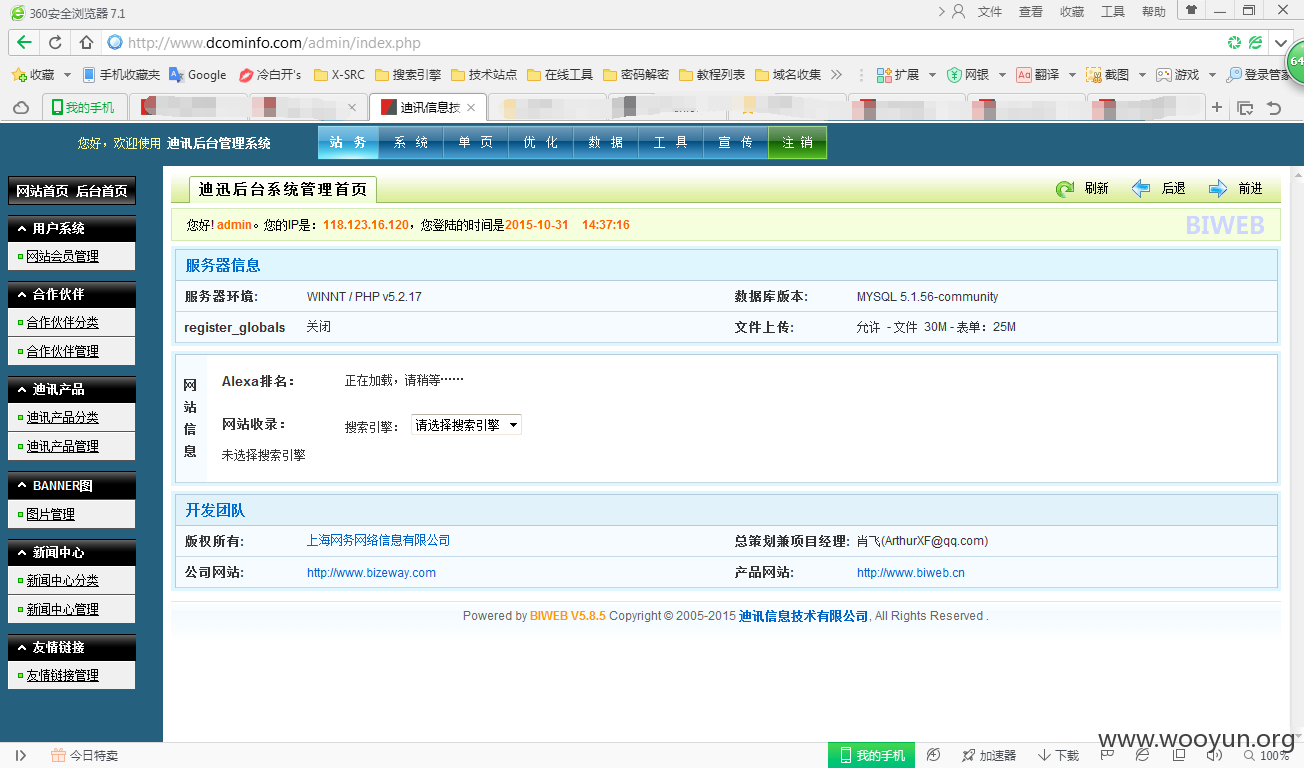Collapse 合作伙伴 sidebar section
This screenshot has width=1304, height=768.
coord(71,295)
